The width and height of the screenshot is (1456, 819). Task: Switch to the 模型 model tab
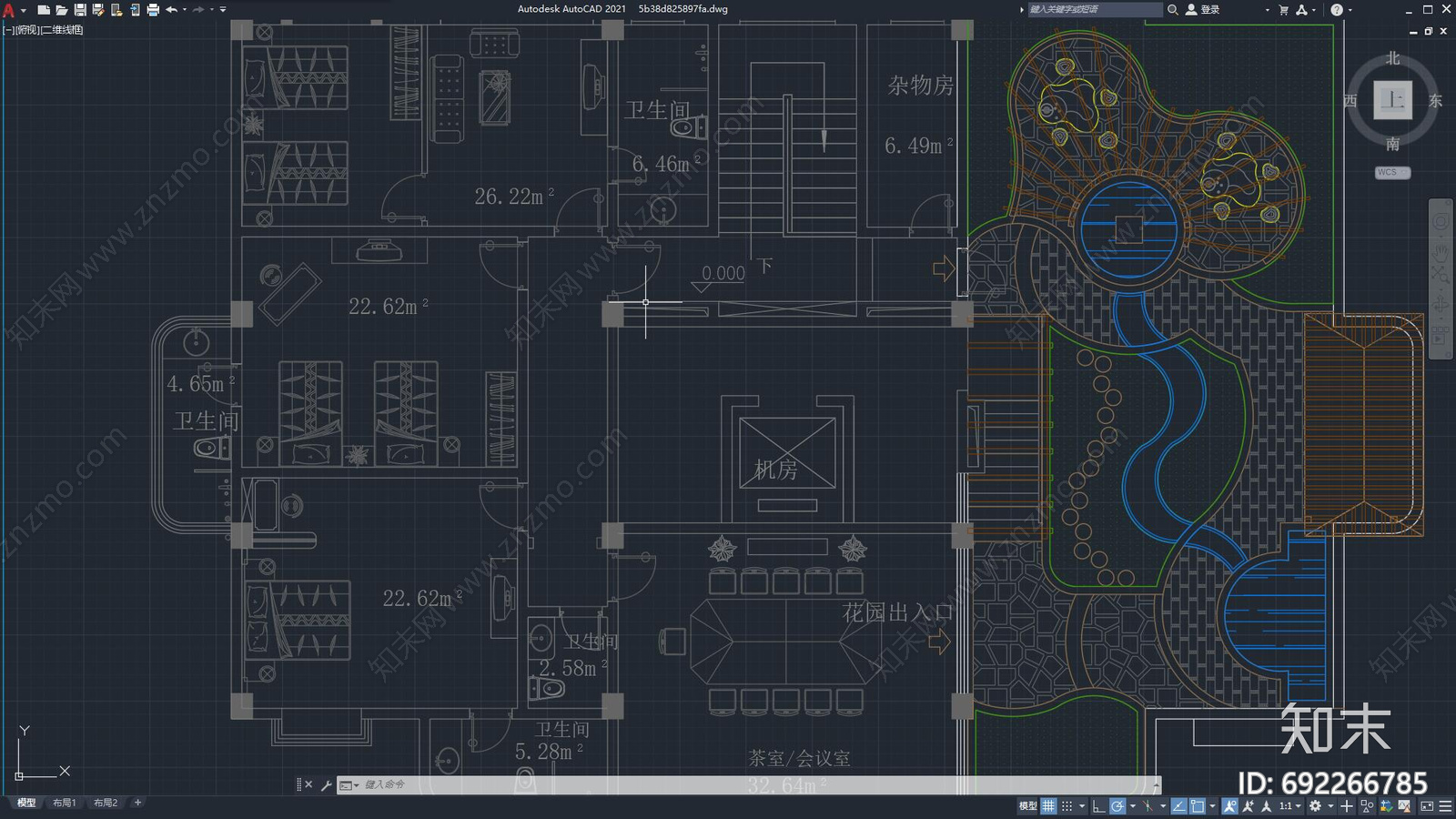pos(26,803)
